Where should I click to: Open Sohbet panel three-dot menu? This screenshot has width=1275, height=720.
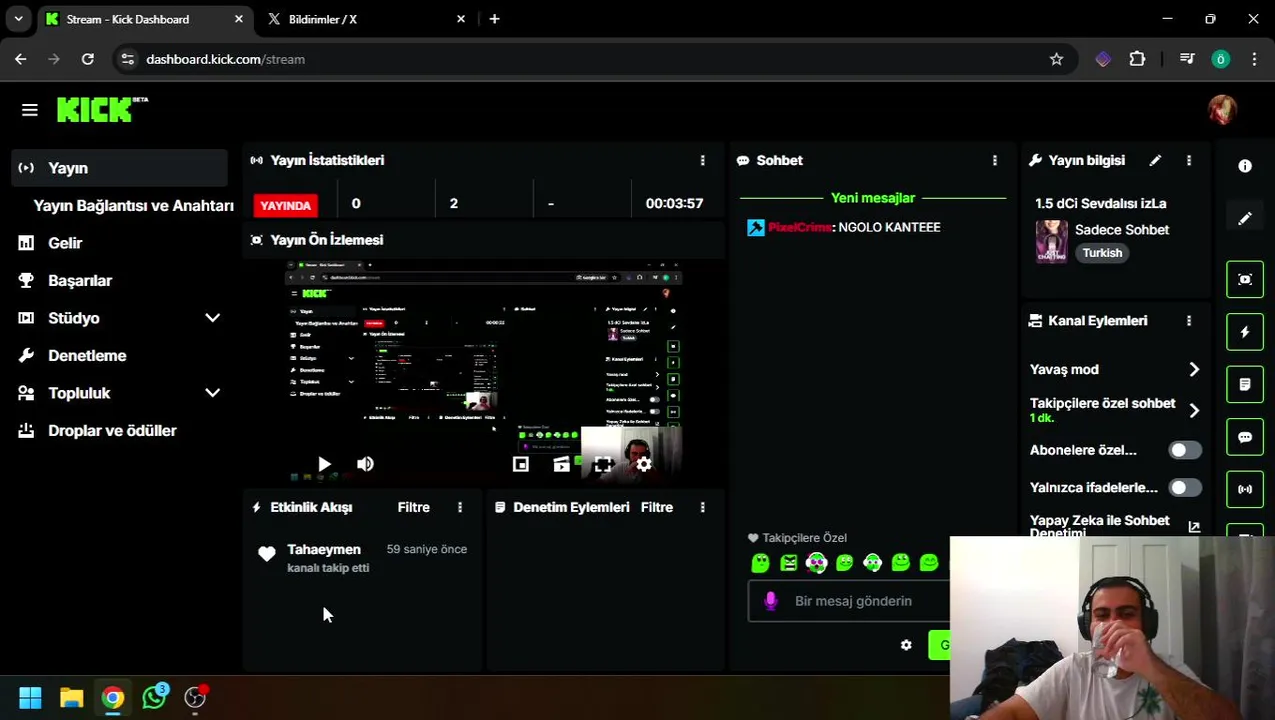click(994, 160)
